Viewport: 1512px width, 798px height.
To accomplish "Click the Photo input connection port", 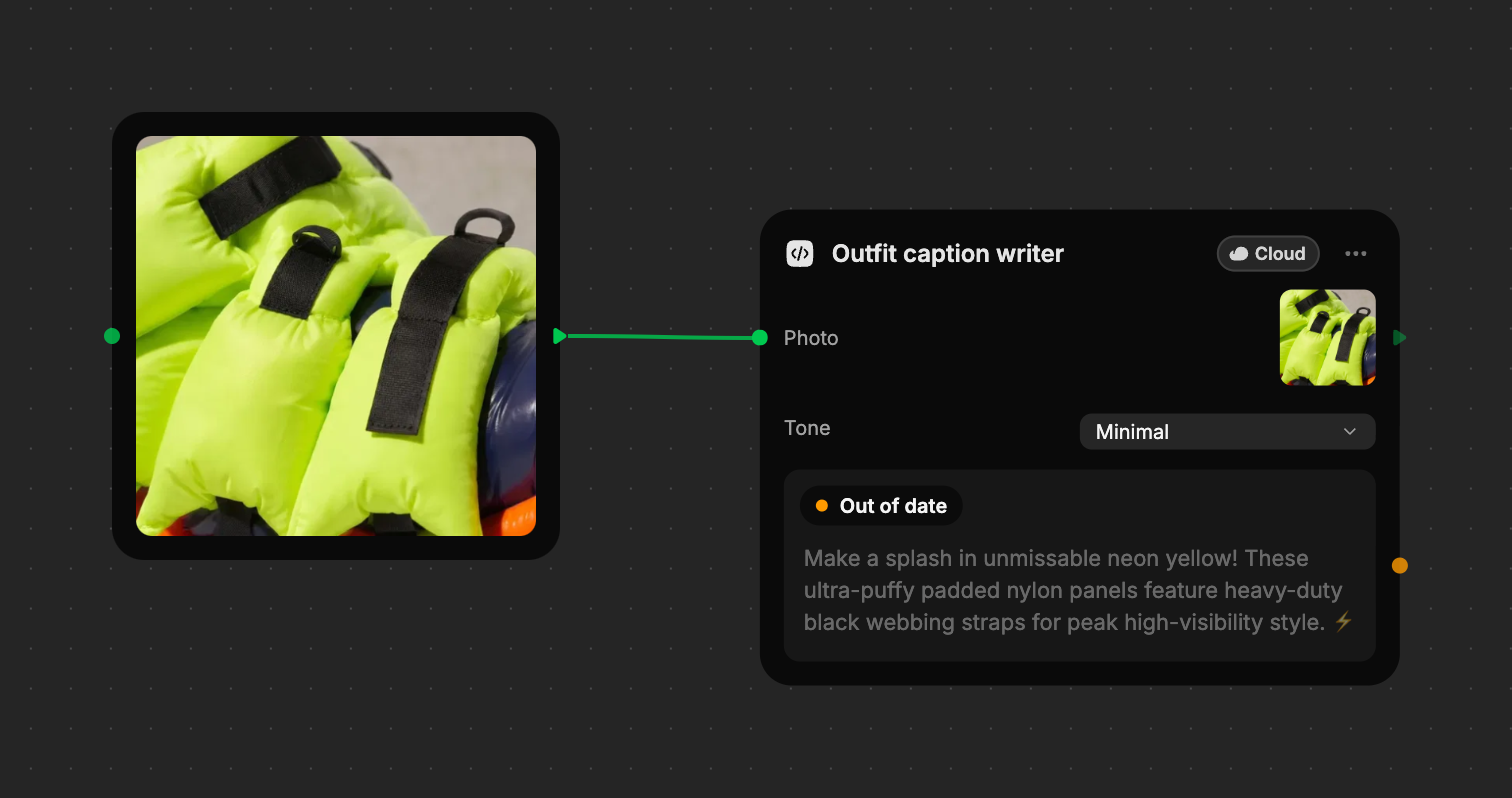I will (x=760, y=338).
